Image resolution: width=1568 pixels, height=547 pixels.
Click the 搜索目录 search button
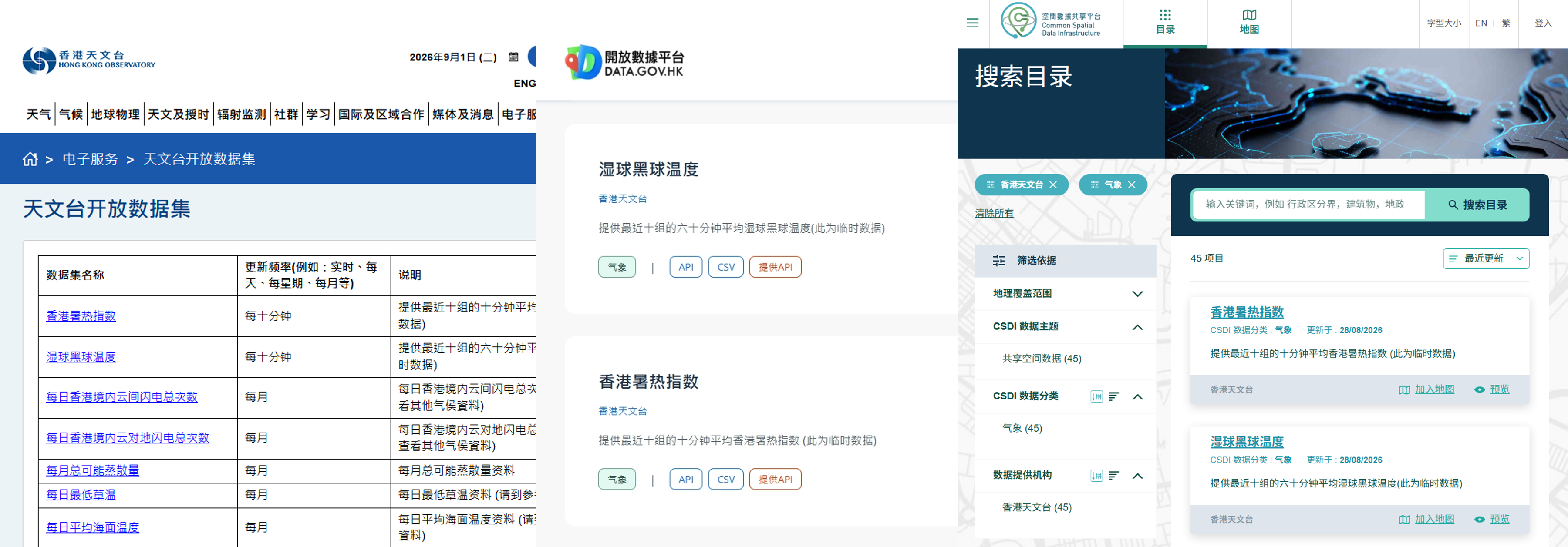pos(1477,205)
